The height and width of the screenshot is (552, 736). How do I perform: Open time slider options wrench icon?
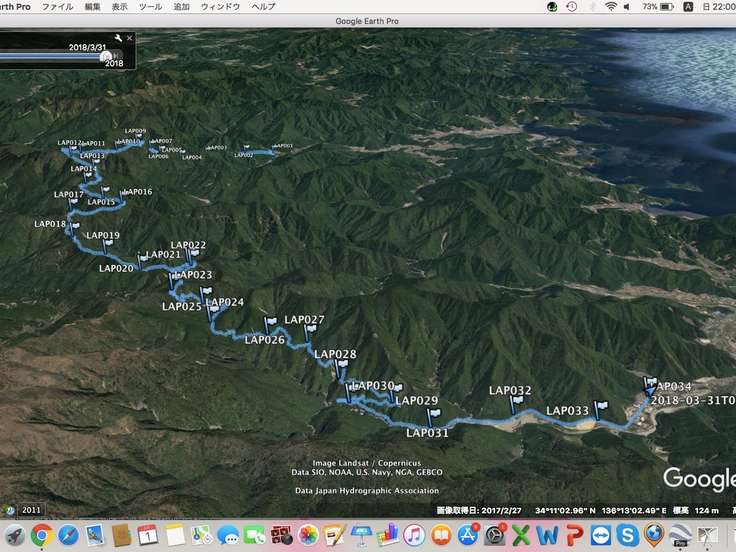[x=119, y=39]
